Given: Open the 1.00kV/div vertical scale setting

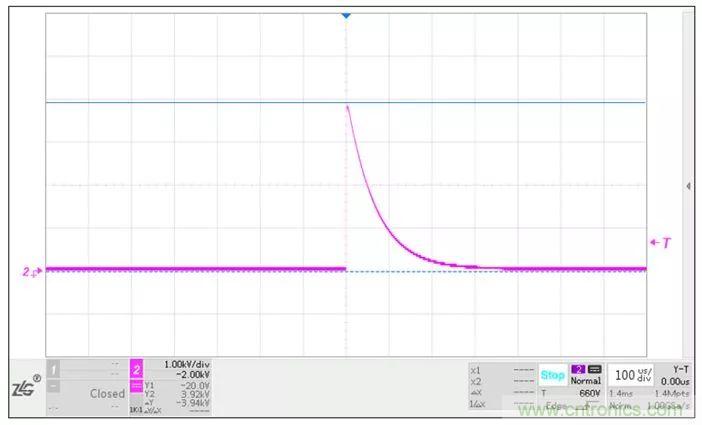Looking at the screenshot, I should pyautogui.click(x=184, y=364).
